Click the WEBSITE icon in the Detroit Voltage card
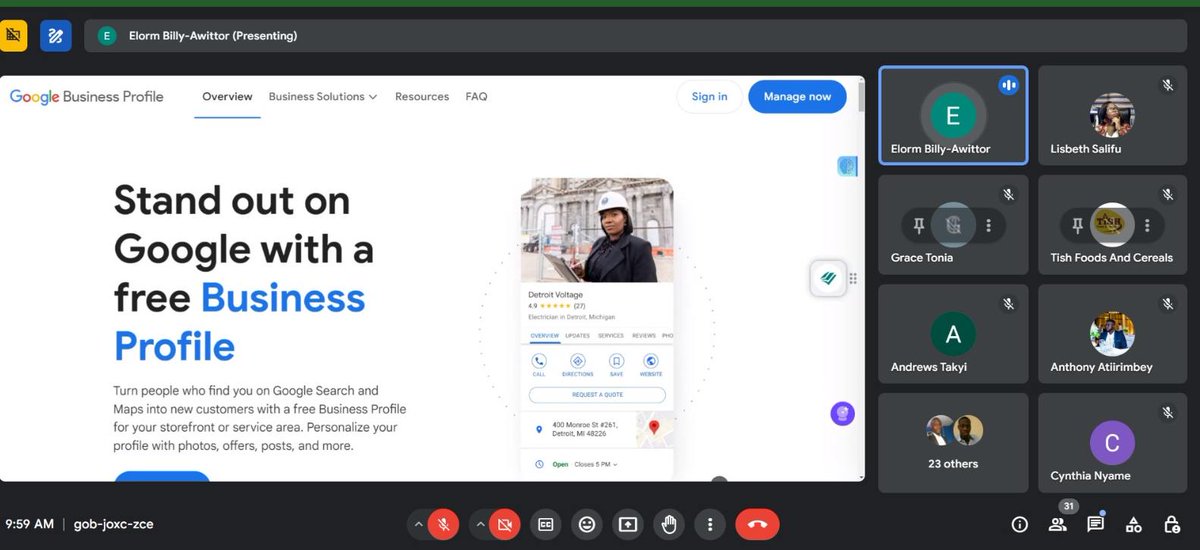This screenshot has height=550, width=1200. tap(651, 361)
